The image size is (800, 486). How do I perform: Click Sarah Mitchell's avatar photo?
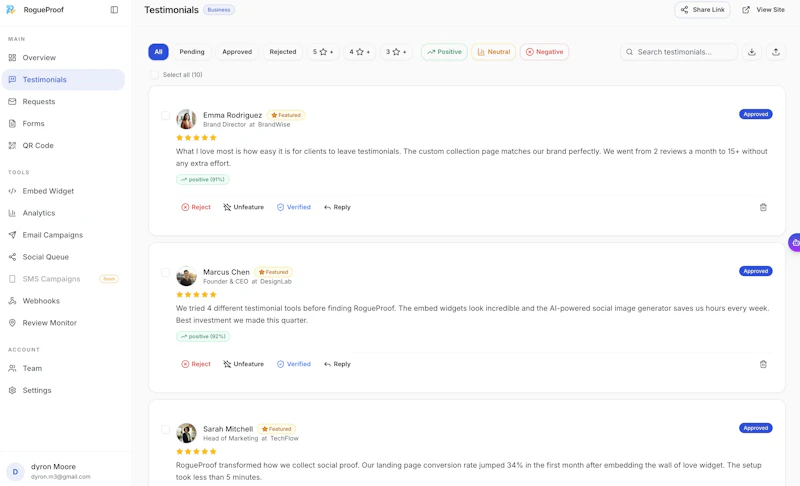coord(186,433)
